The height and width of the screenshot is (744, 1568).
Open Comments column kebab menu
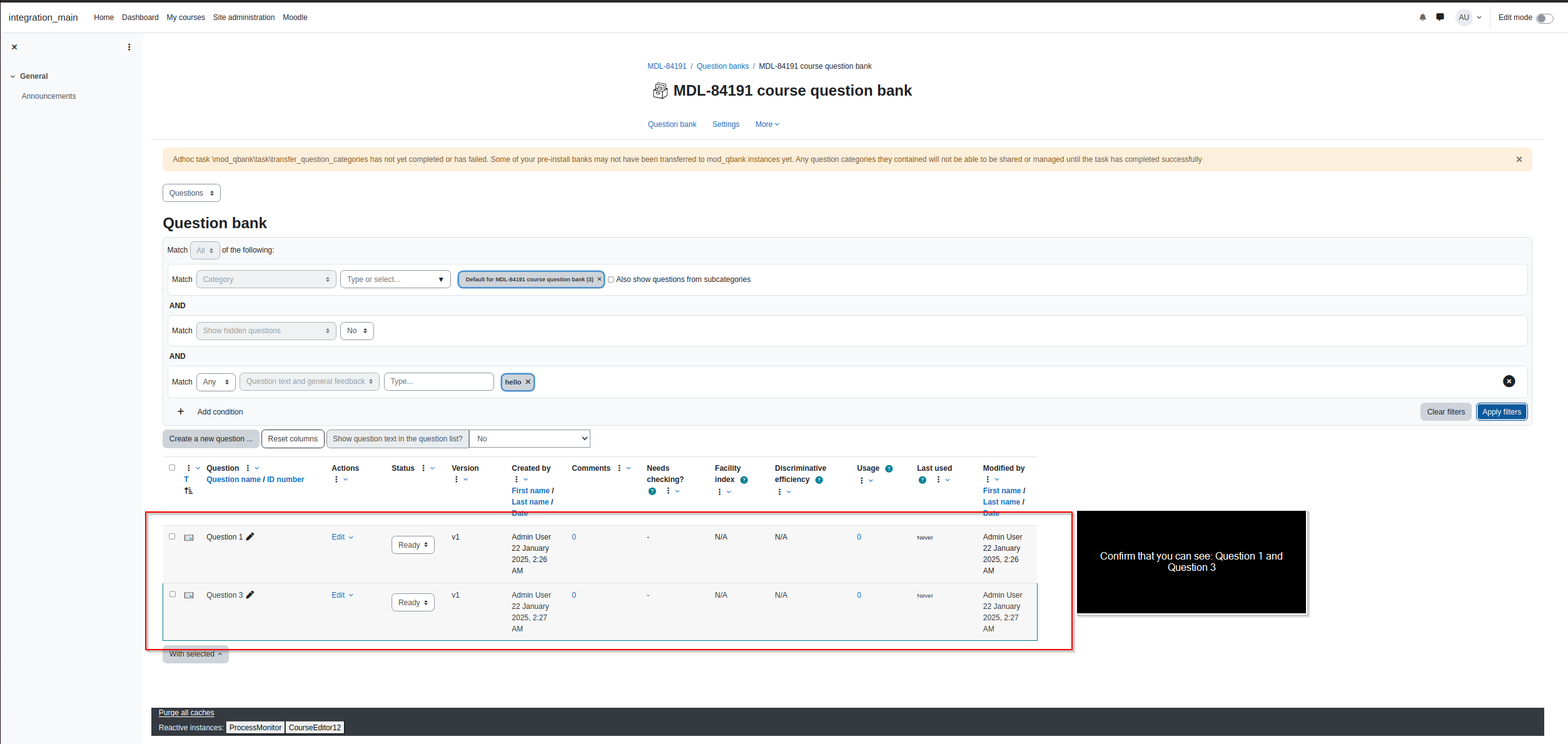[619, 468]
